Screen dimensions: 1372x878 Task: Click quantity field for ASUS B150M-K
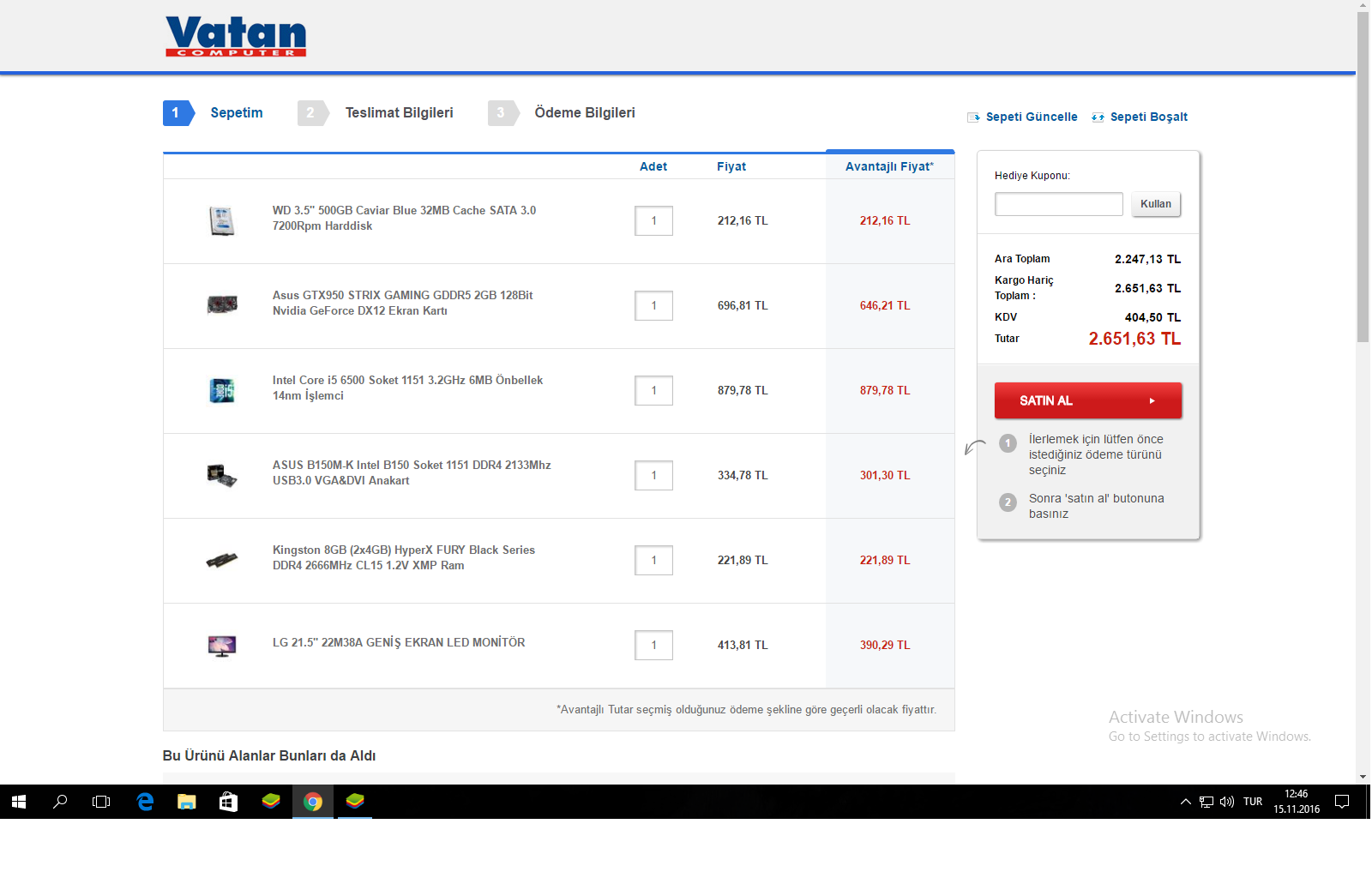pos(653,476)
